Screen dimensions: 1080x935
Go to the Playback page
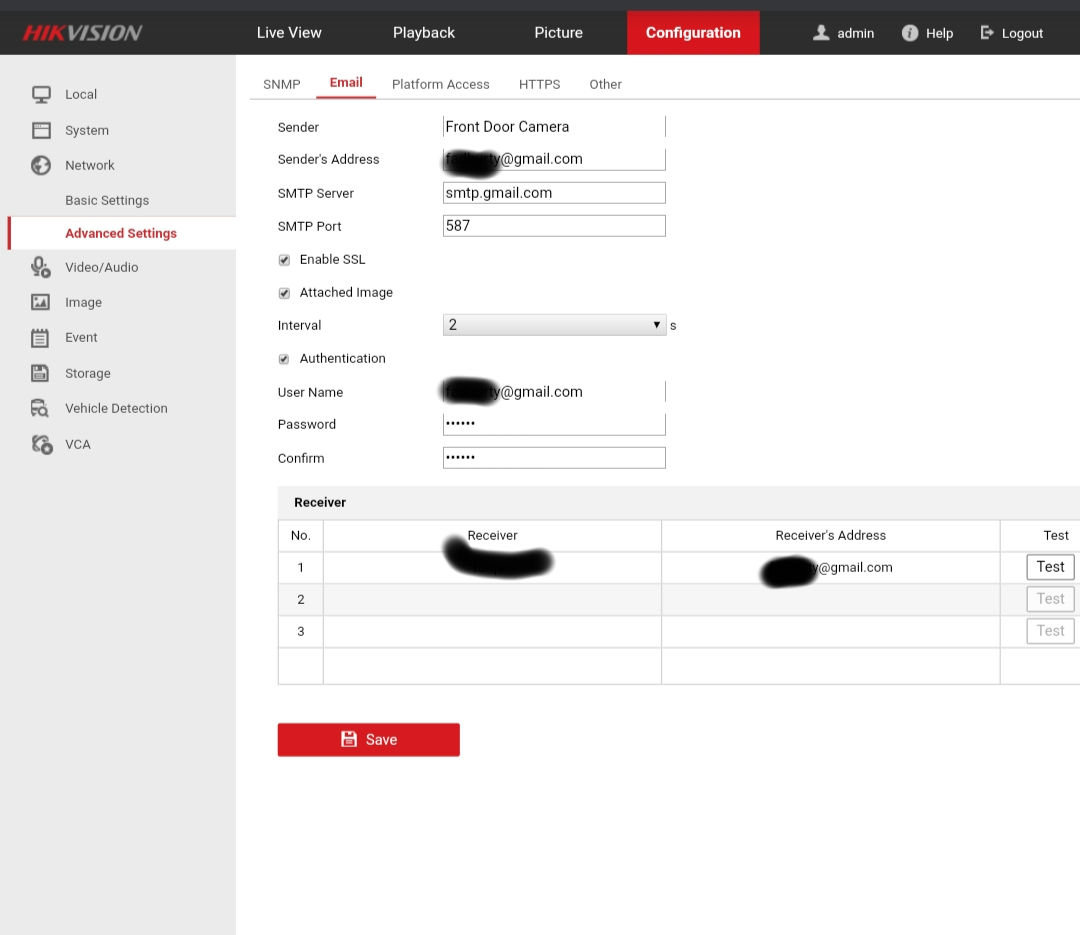click(x=423, y=33)
